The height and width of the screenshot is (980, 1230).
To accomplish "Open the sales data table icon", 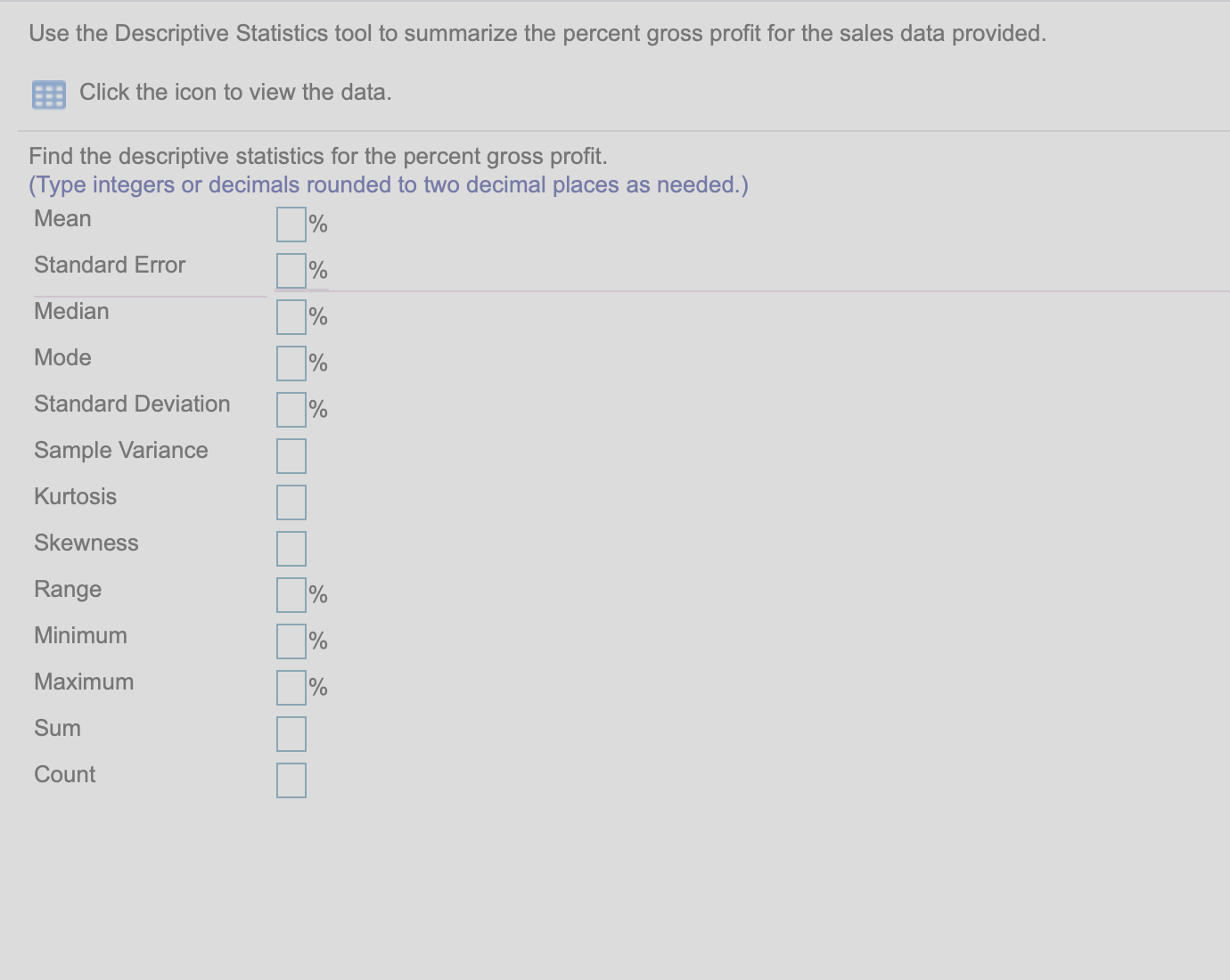I will pos(48,93).
